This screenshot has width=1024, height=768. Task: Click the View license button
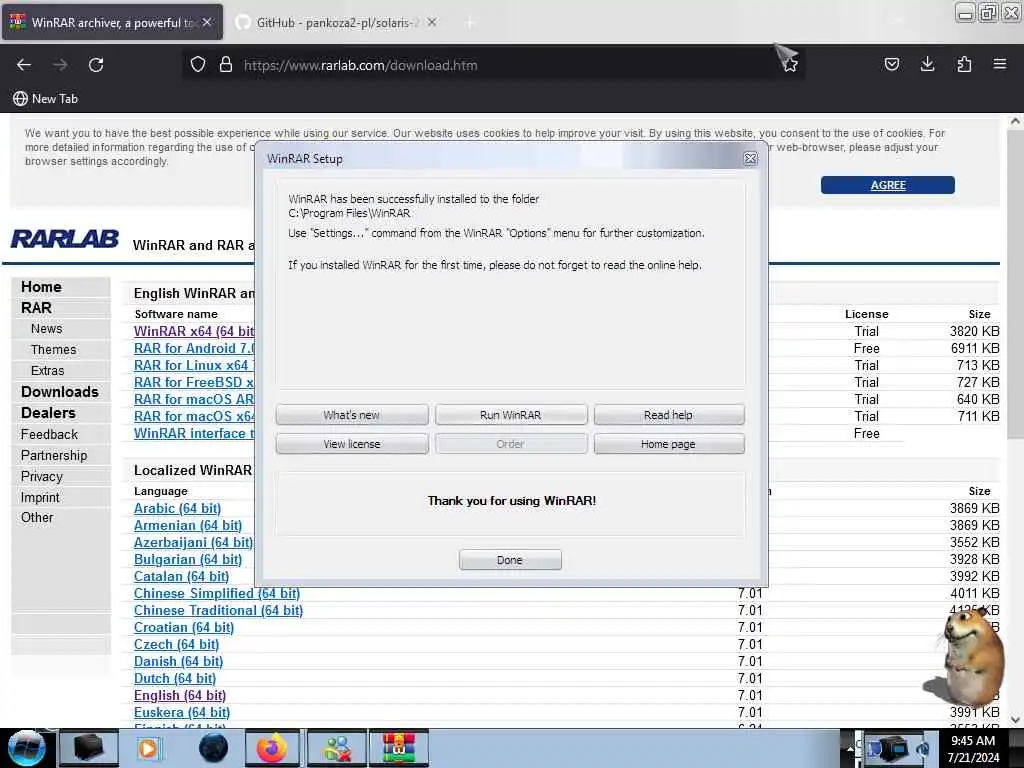[352, 444]
